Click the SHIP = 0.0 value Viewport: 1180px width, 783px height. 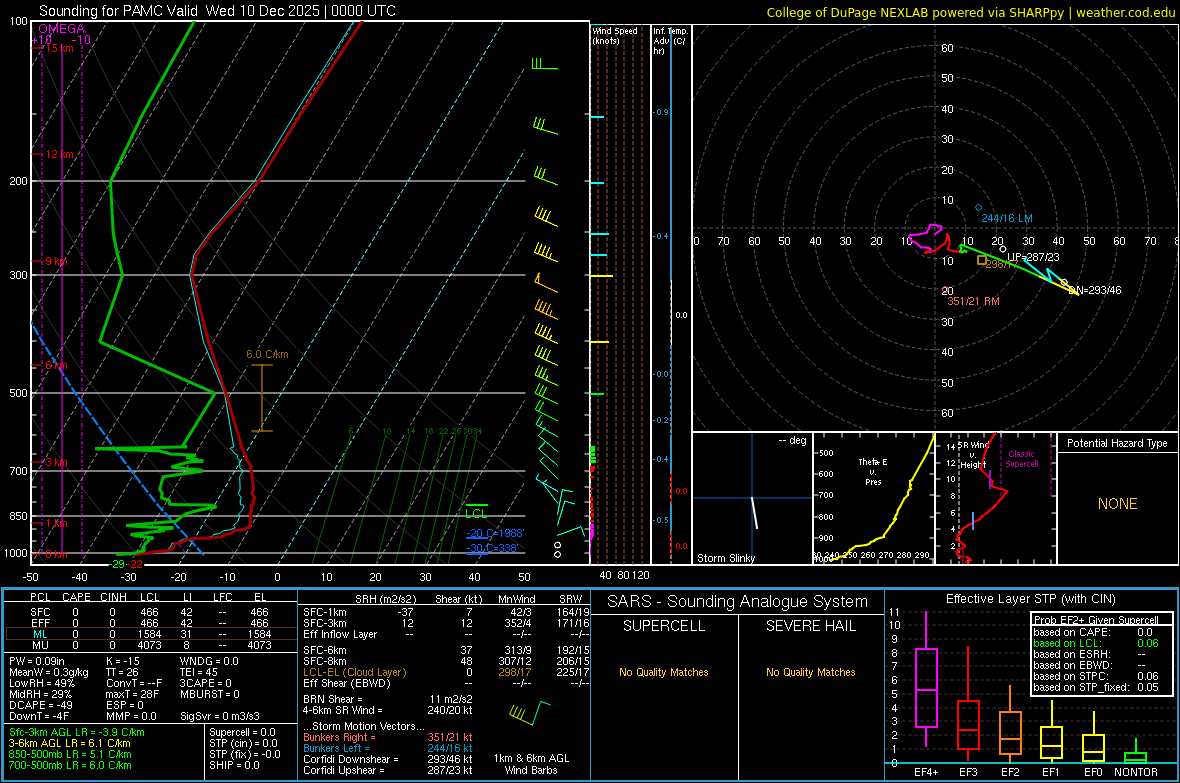coord(234,765)
